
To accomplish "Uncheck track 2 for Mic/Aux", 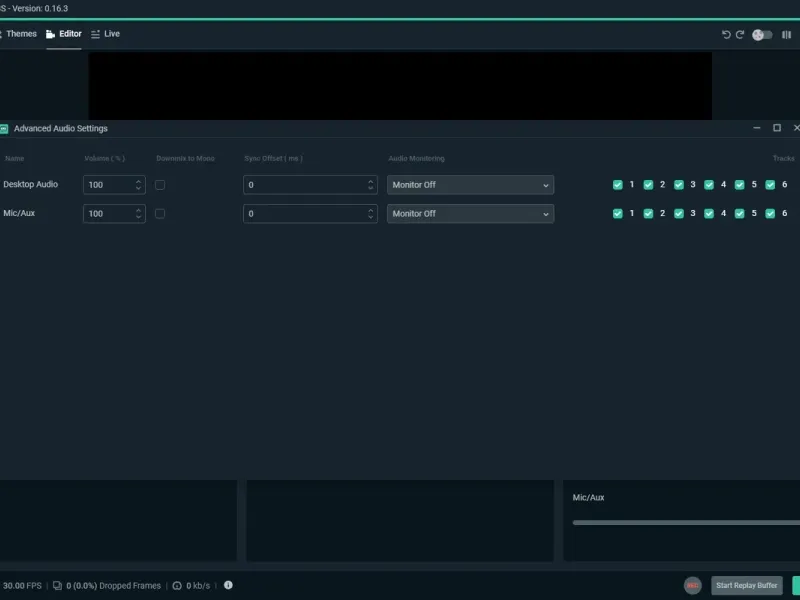I will point(648,213).
